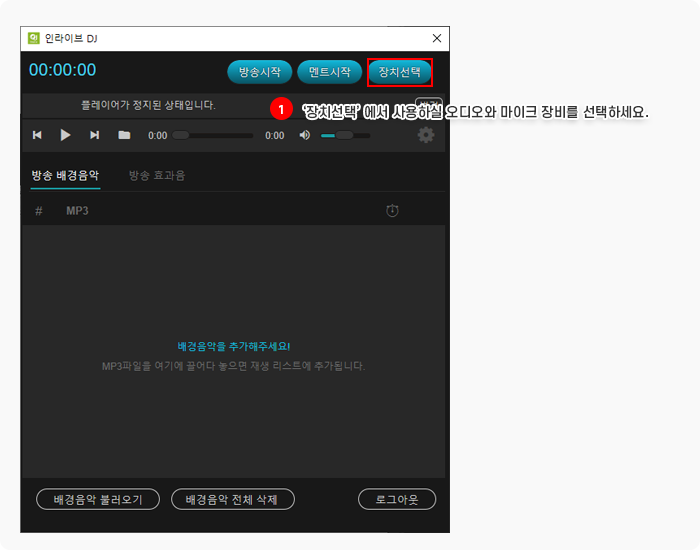
Task: Click the 로그아웃 button
Action: [x=397, y=499]
